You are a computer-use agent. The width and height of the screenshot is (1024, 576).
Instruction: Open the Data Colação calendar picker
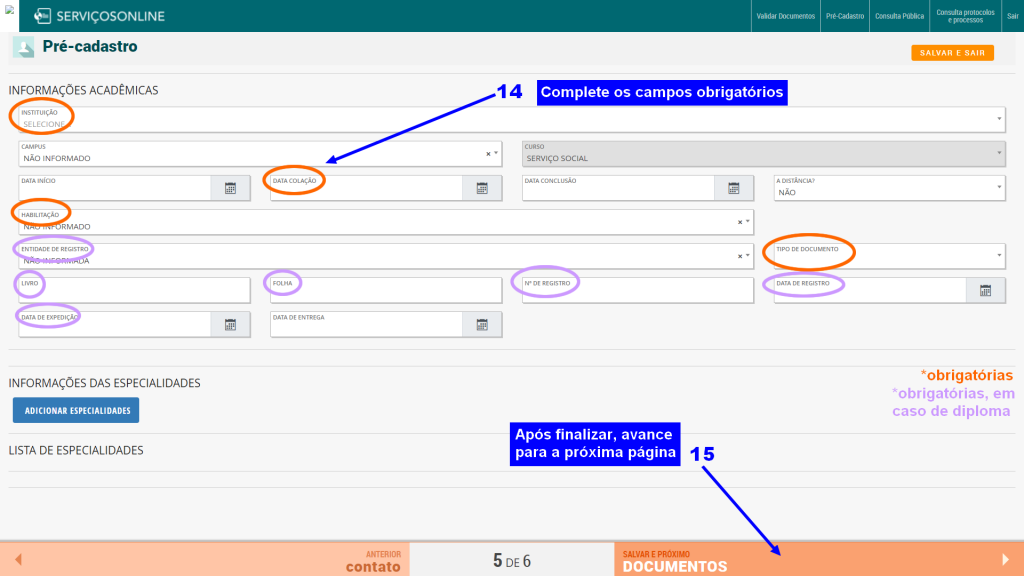tap(481, 188)
